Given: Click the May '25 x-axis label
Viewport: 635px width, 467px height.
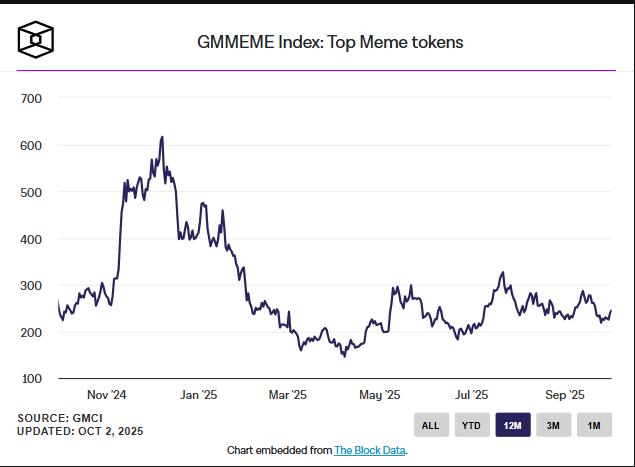Looking at the screenshot, I should coord(379,395).
